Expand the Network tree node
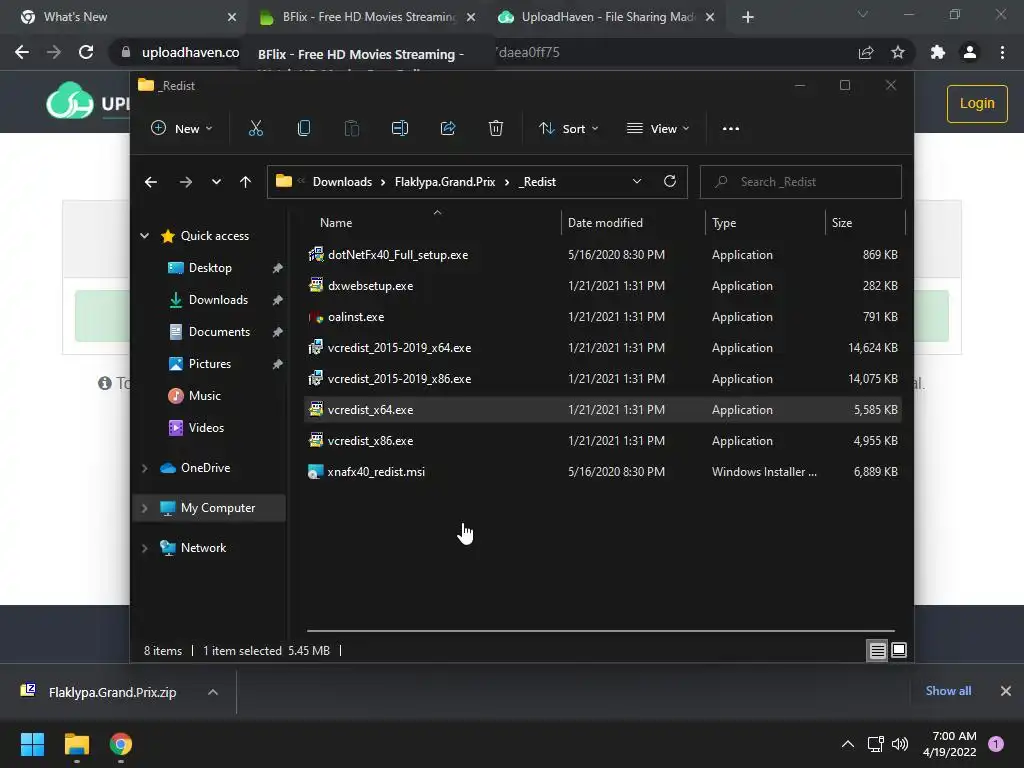 pyautogui.click(x=144, y=548)
